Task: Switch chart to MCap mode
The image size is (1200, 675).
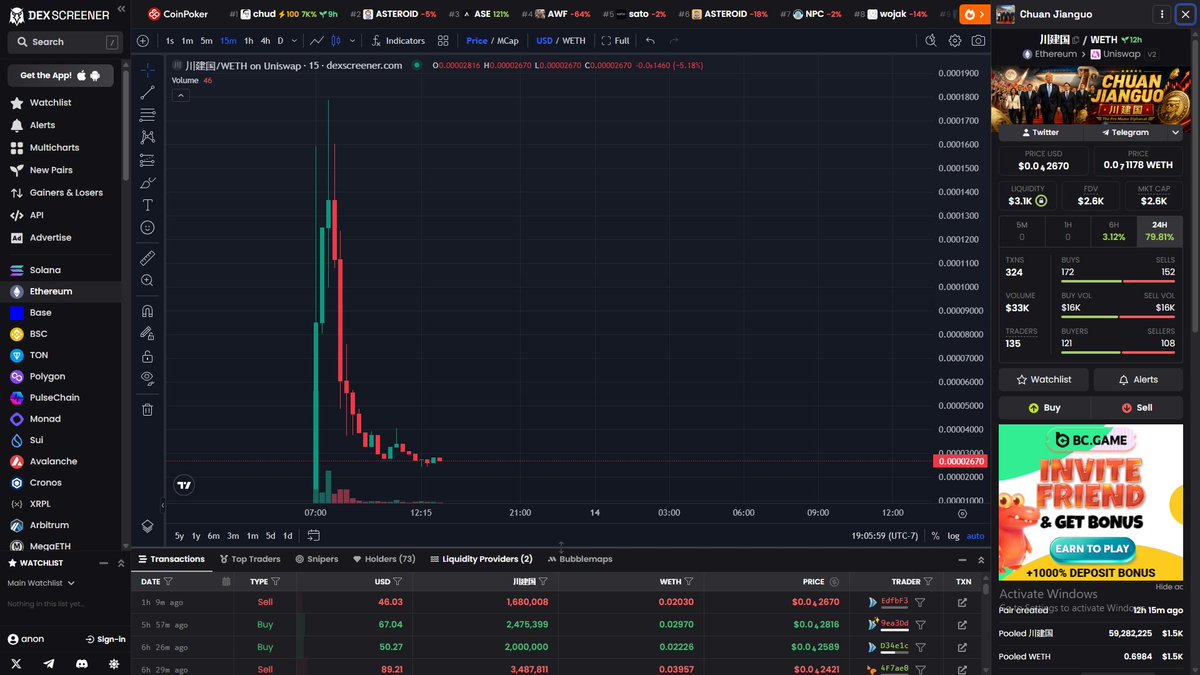Action: pyautogui.click(x=507, y=41)
